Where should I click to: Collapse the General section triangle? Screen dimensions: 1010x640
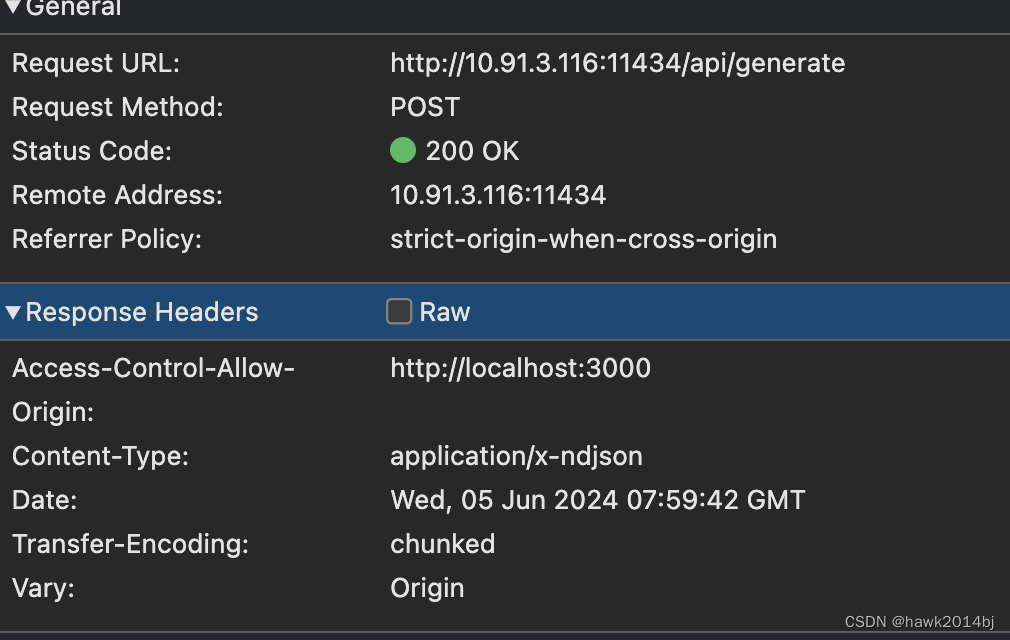click(13, 8)
